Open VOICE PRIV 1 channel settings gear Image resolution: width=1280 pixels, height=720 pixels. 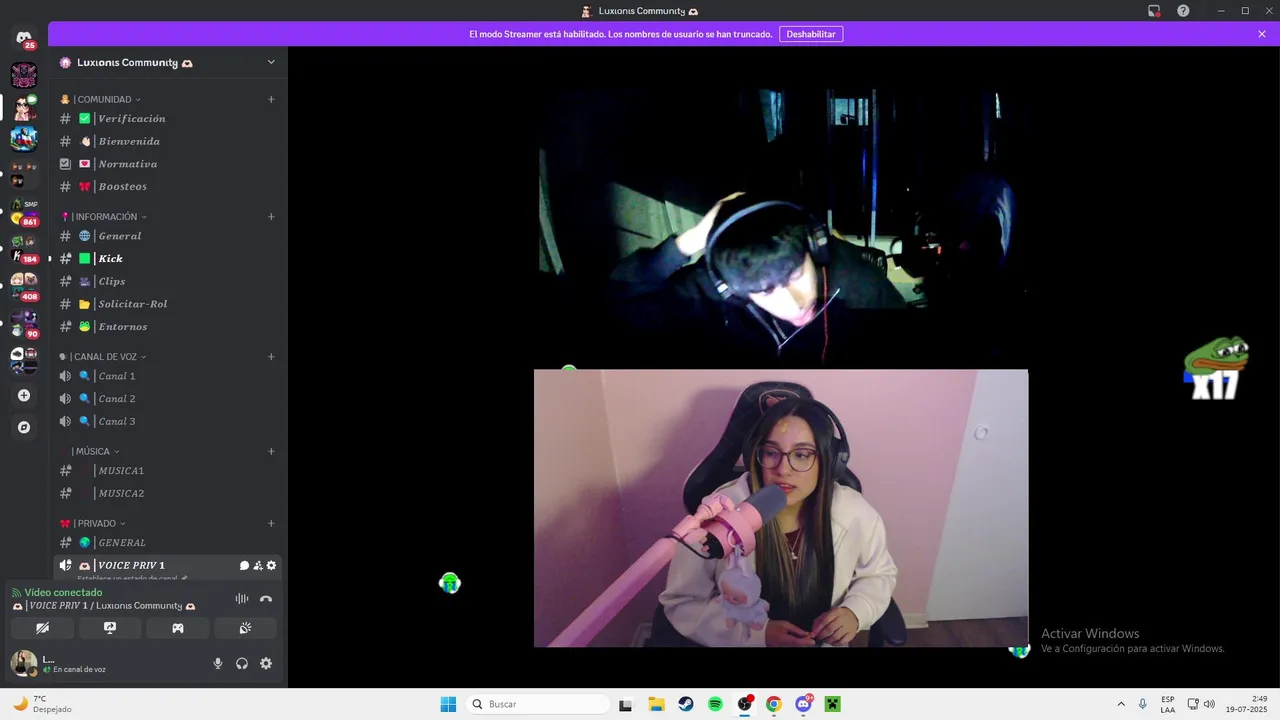click(x=271, y=566)
